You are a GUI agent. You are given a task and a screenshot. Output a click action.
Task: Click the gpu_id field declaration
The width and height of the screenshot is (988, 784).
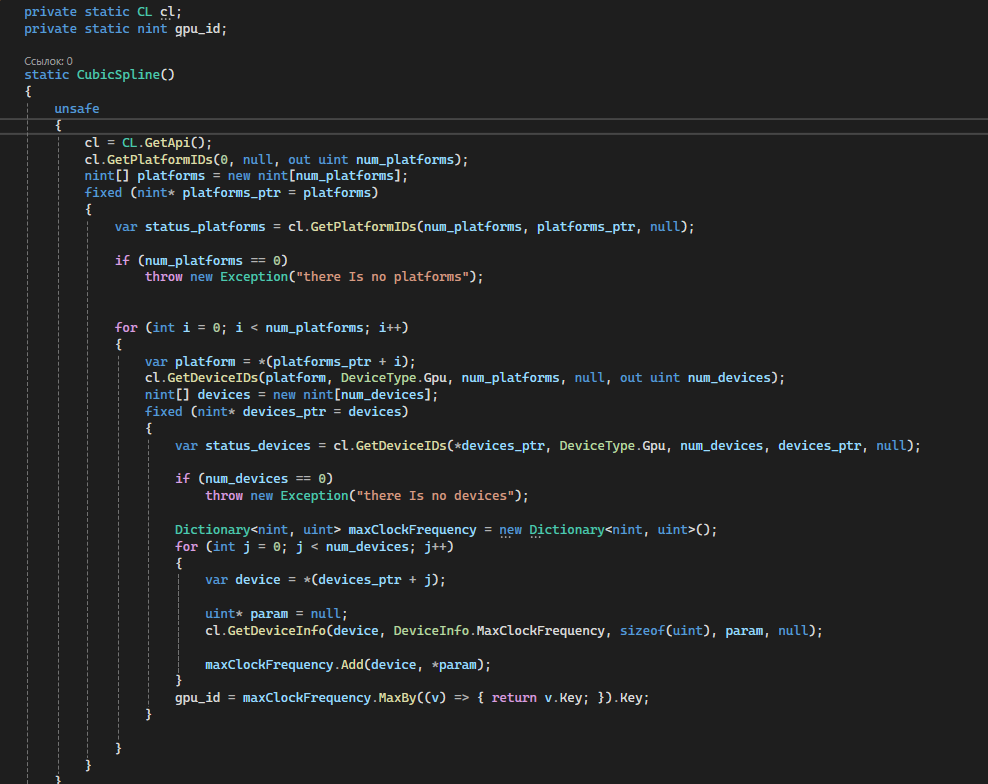pyautogui.click(x=198, y=28)
